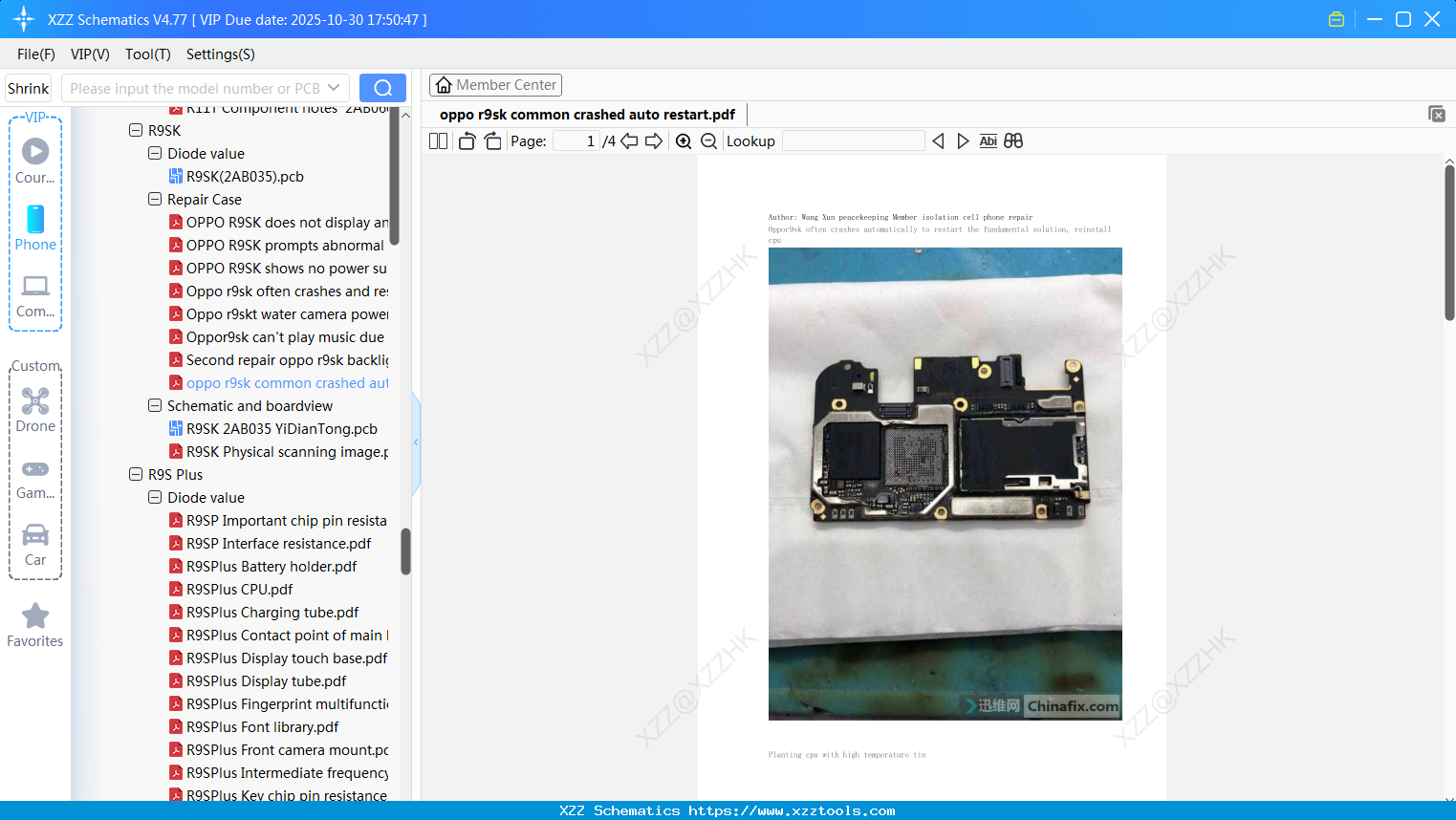The height and width of the screenshot is (820, 1456).
Task: Open the File(F) menu
Action: [x=36, y=54]
